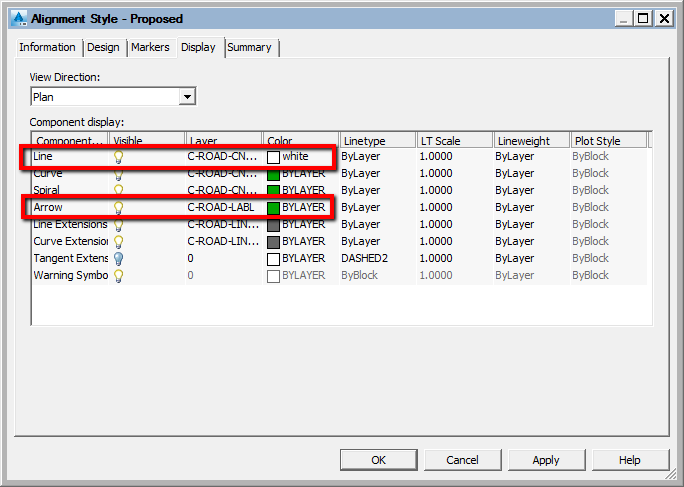Click the Linetype column header
684x487 pixels.
pyautogui.click(x=378, y=140)
